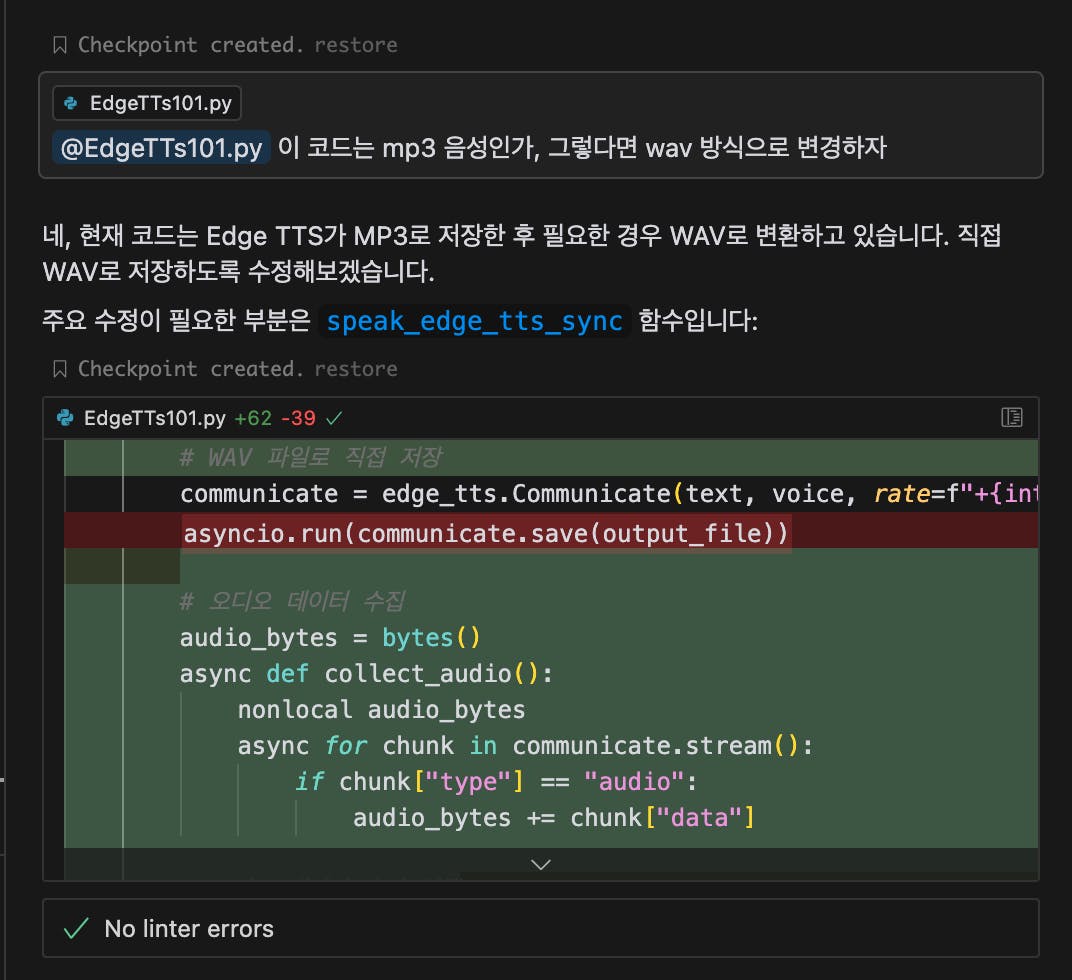The image size is (1072, 980).
Task: Open EdgeTTs101.py from the diff header
Action: [x=155, y=417]
